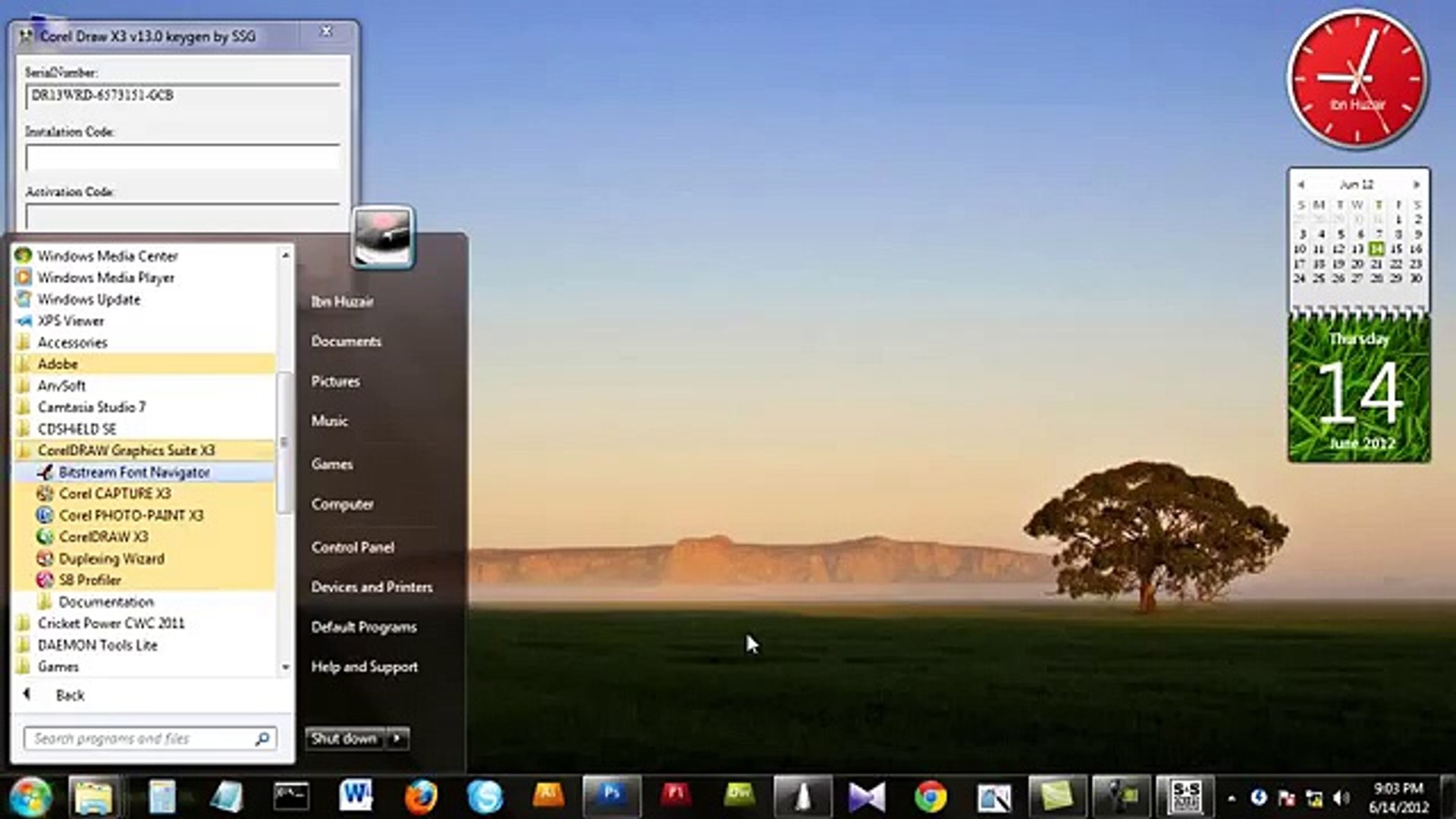
Task: Click the speaker icon in the system tray
Action: (x=1341, y=799)
